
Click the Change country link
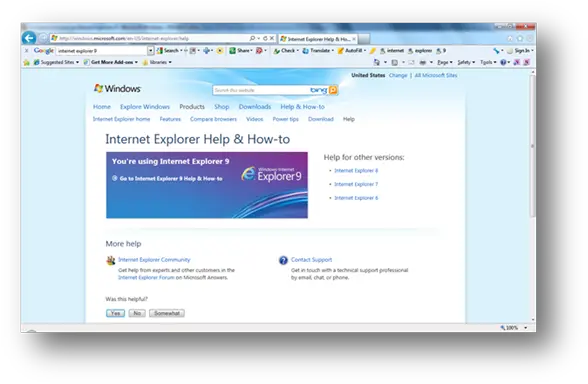coord(398,75)
